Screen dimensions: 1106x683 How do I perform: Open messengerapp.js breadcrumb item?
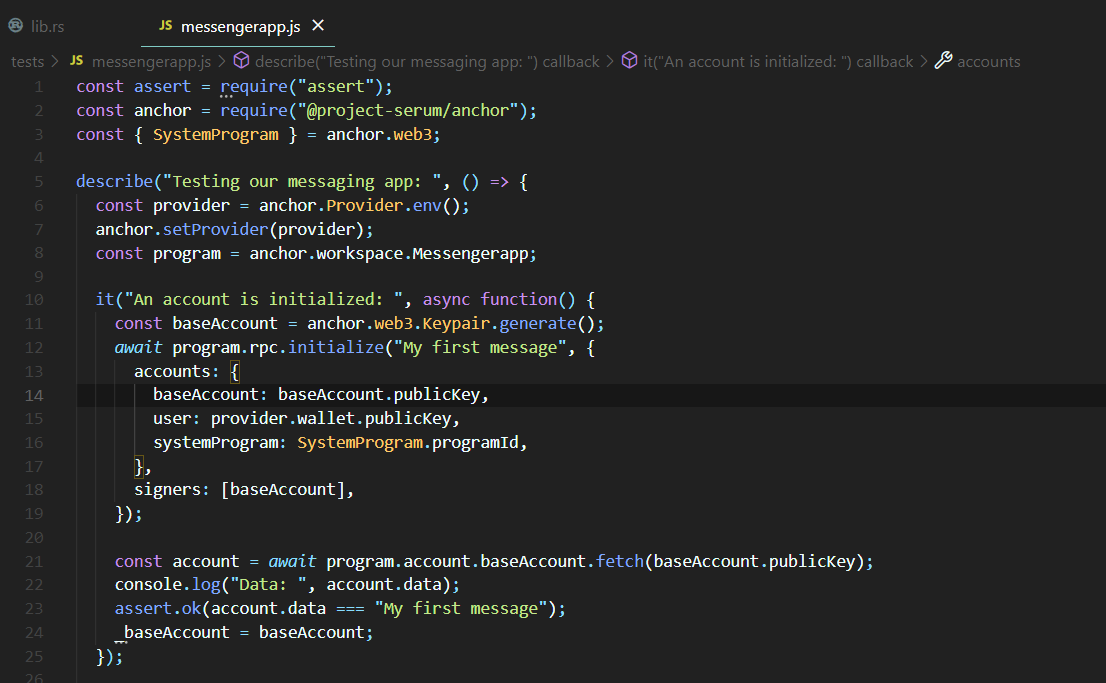coord(151,62)
